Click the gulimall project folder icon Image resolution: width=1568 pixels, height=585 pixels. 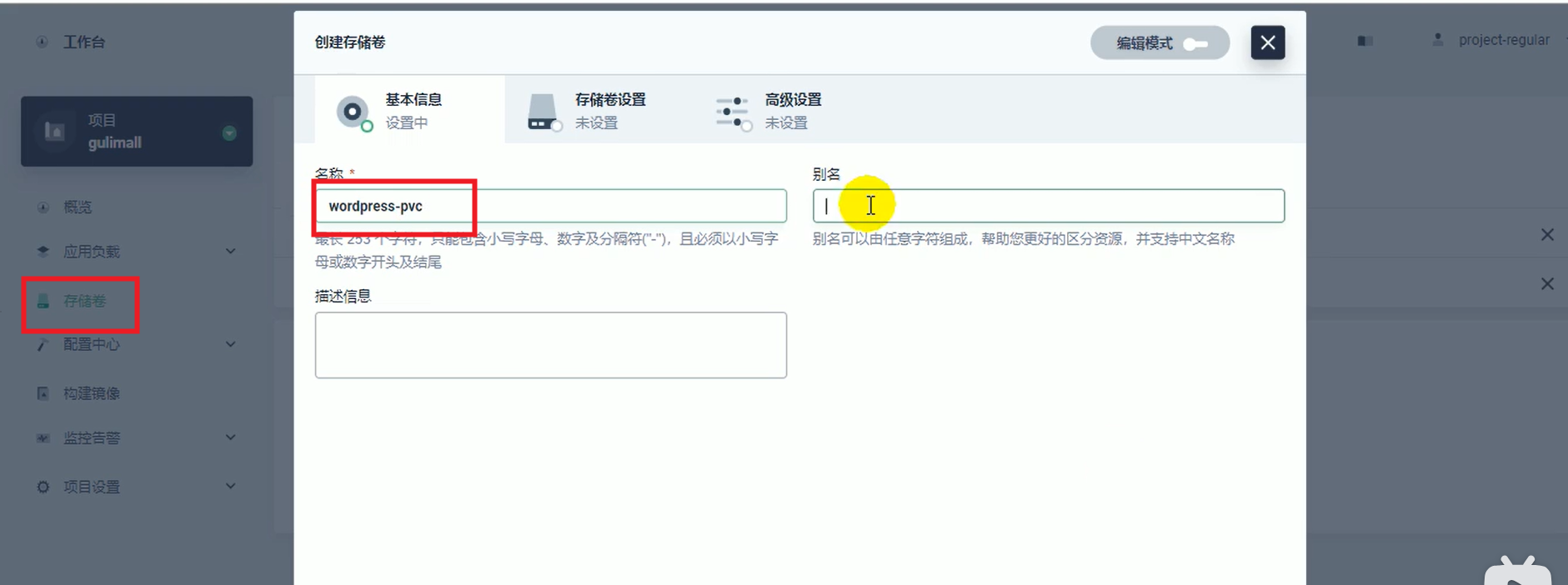pos(55,131)
